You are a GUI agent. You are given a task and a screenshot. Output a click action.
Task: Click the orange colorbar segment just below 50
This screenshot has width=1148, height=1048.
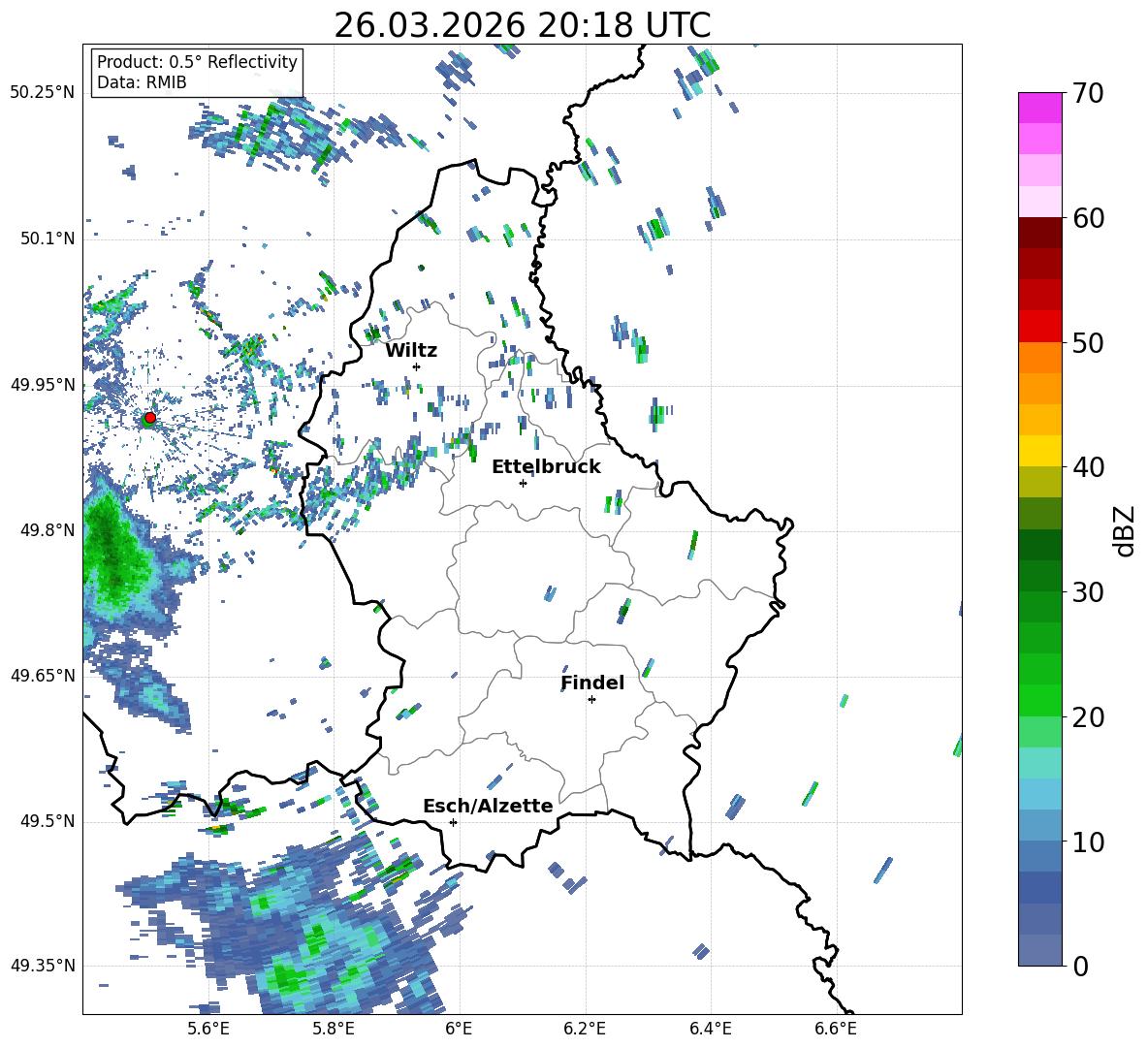(x=1039, y=358)
